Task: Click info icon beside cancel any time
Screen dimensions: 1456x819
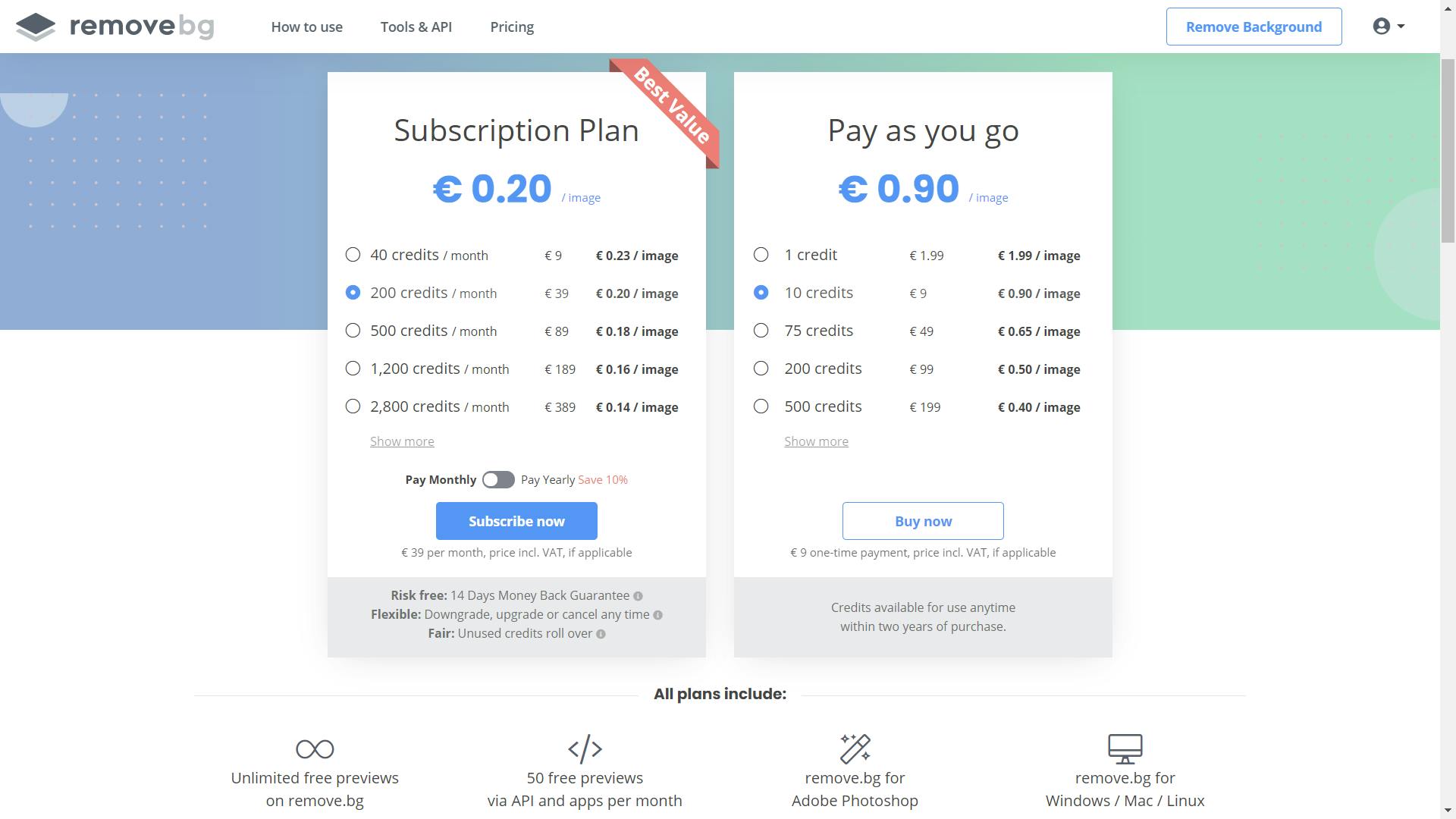Action: click(657, 615)
